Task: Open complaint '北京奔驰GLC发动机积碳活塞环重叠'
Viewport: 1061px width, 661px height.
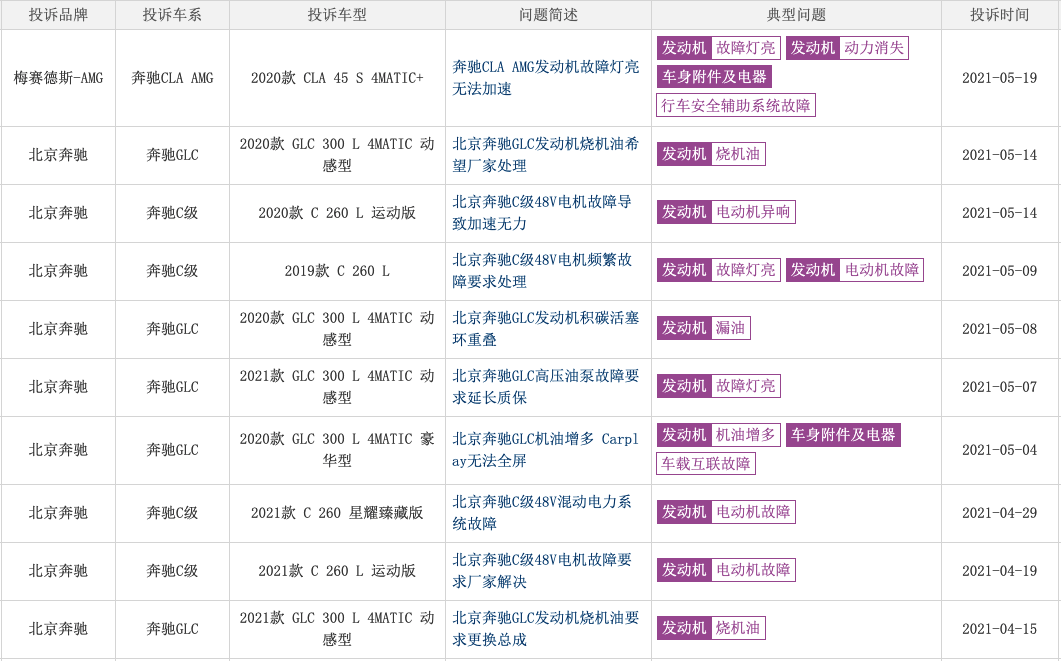Action: tap(545, 329)
